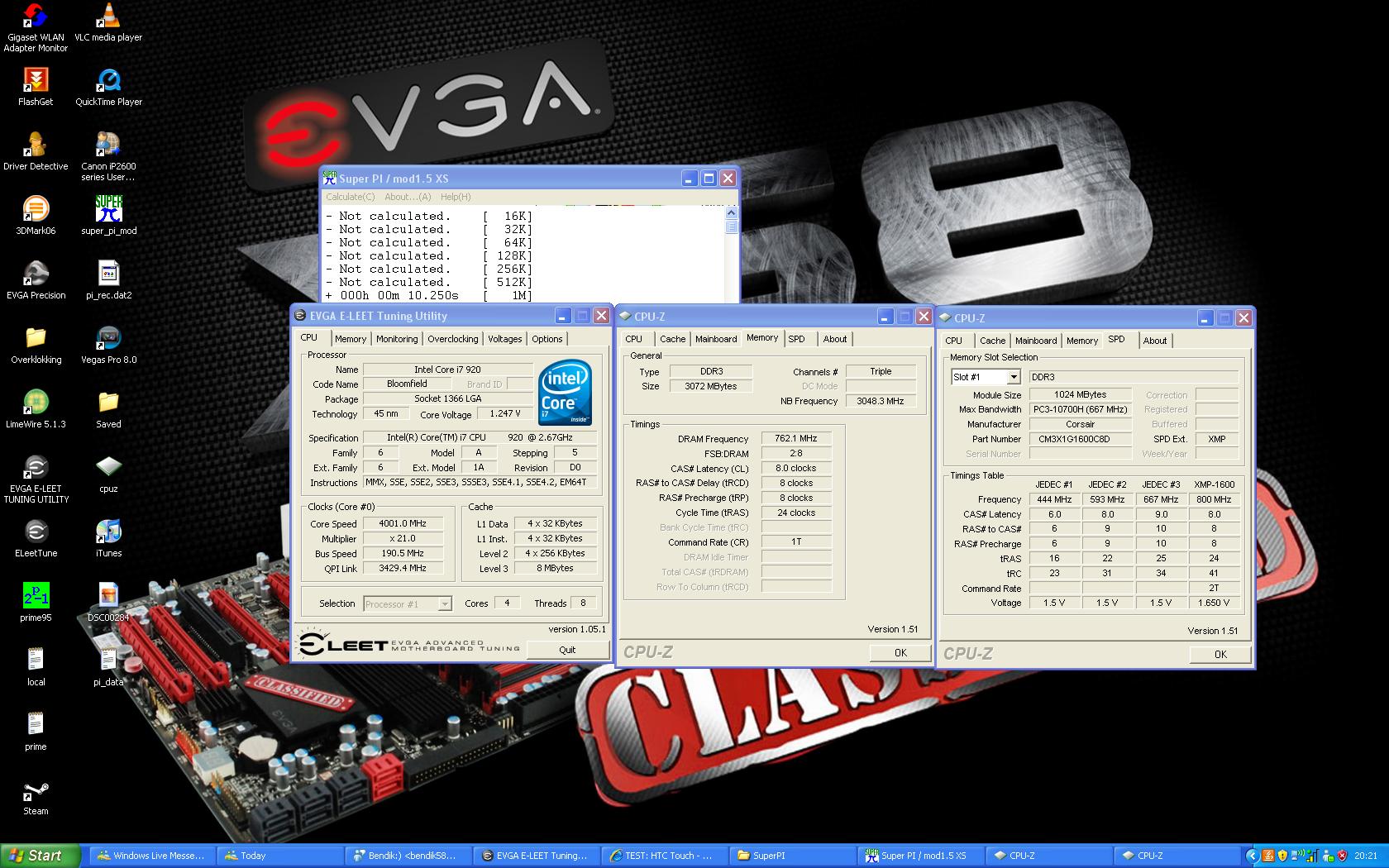Image resolution: width=1389 pixels, height=868 pixels.
Task: Click the Max Bandwidth value PC3-10700H
Action: coord(1080,409)
